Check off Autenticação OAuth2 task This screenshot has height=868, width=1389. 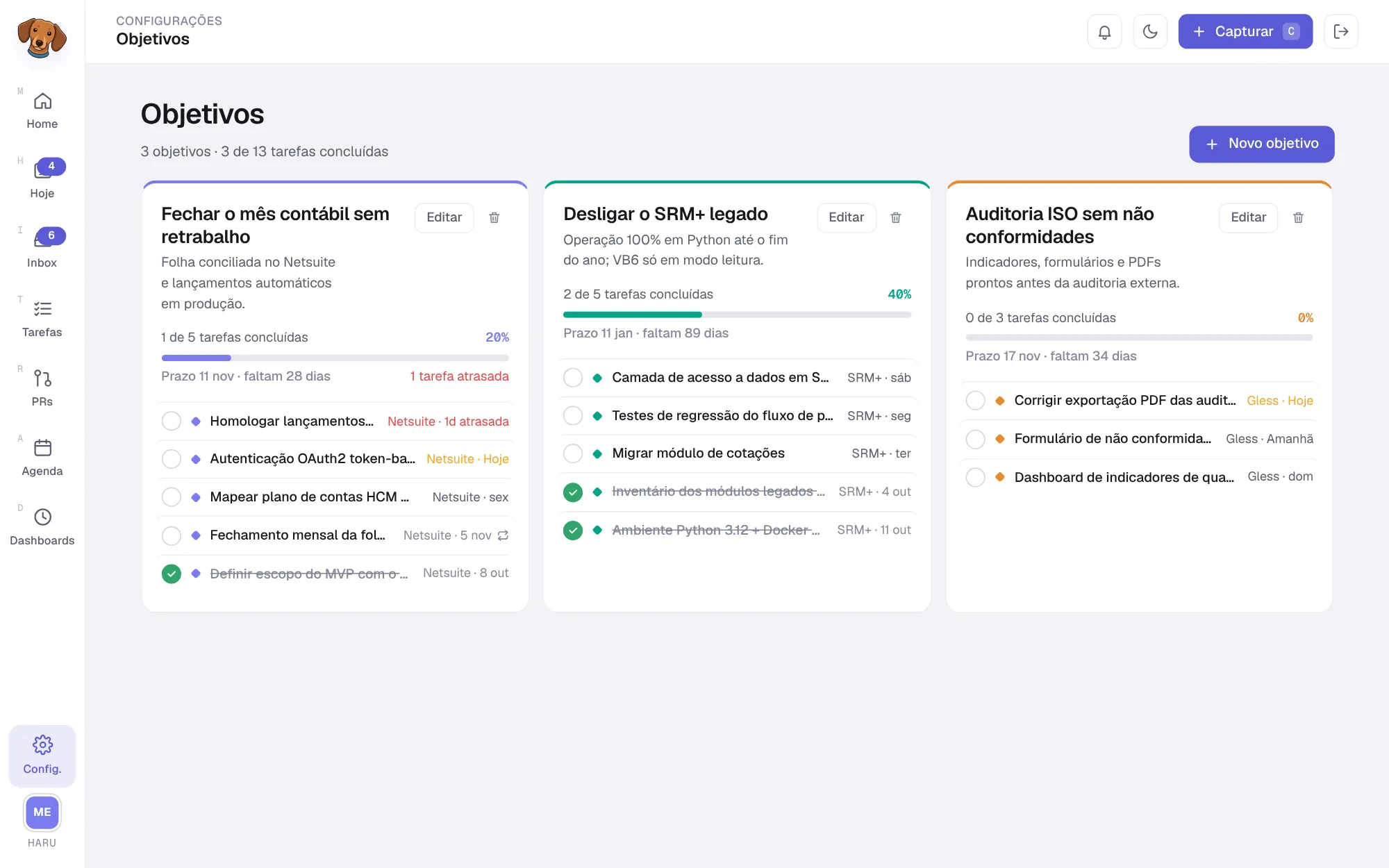(172, 459)
